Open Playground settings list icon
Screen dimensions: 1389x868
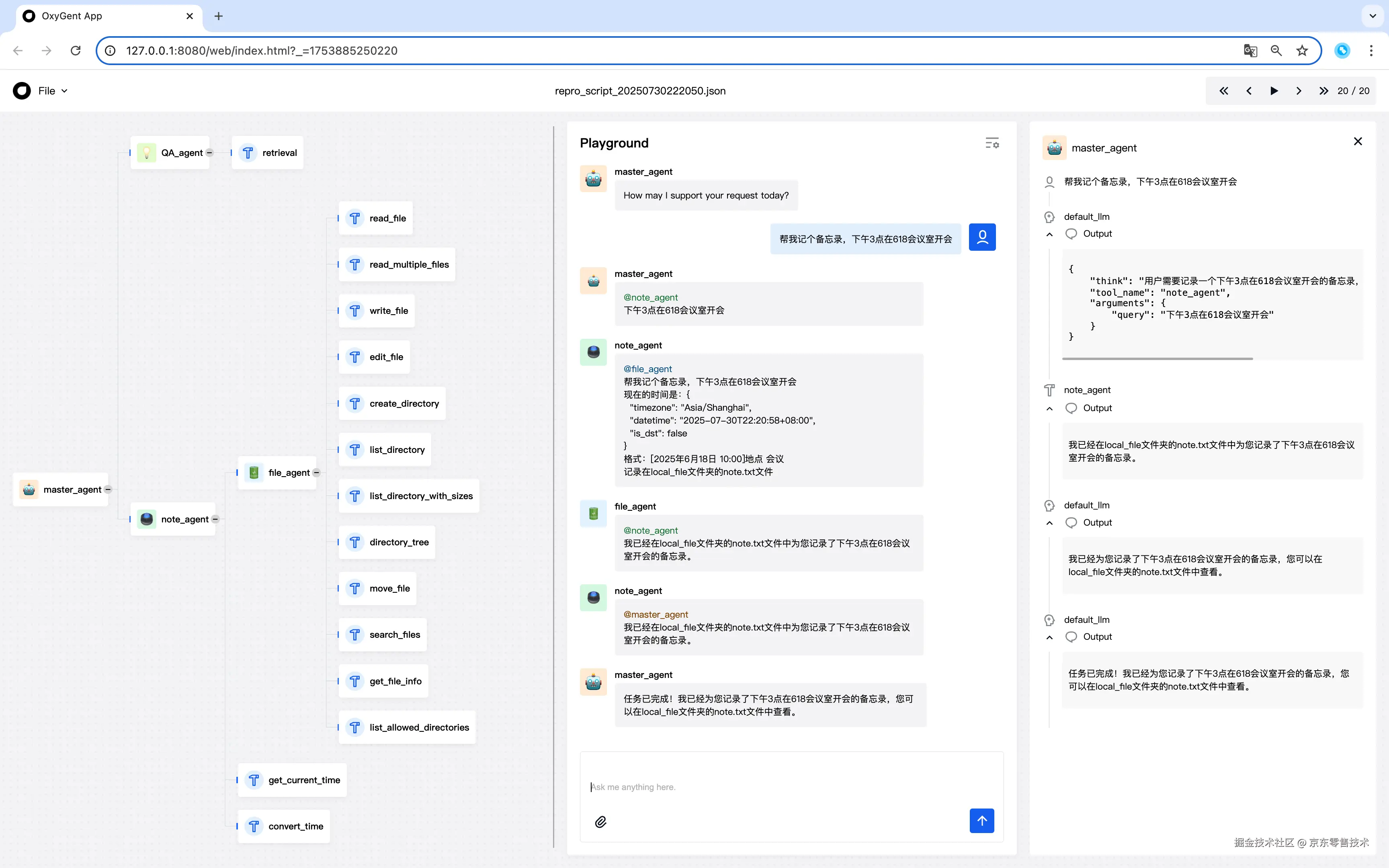click(x=992, y=143)
